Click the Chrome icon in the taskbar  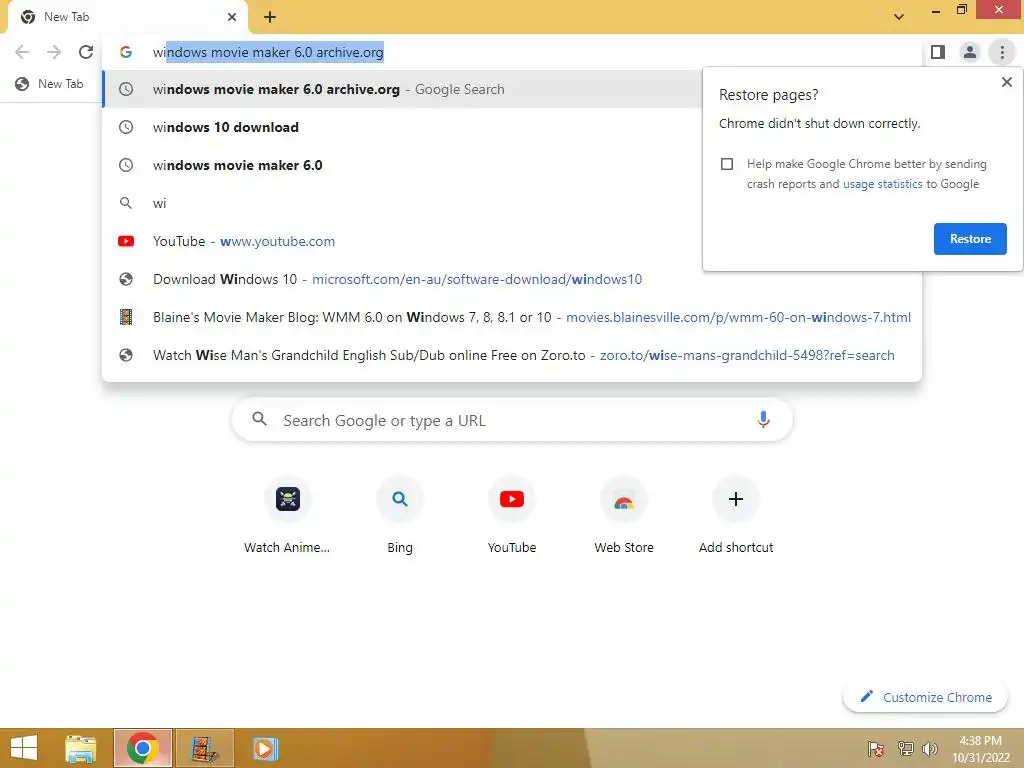point(142,748)
